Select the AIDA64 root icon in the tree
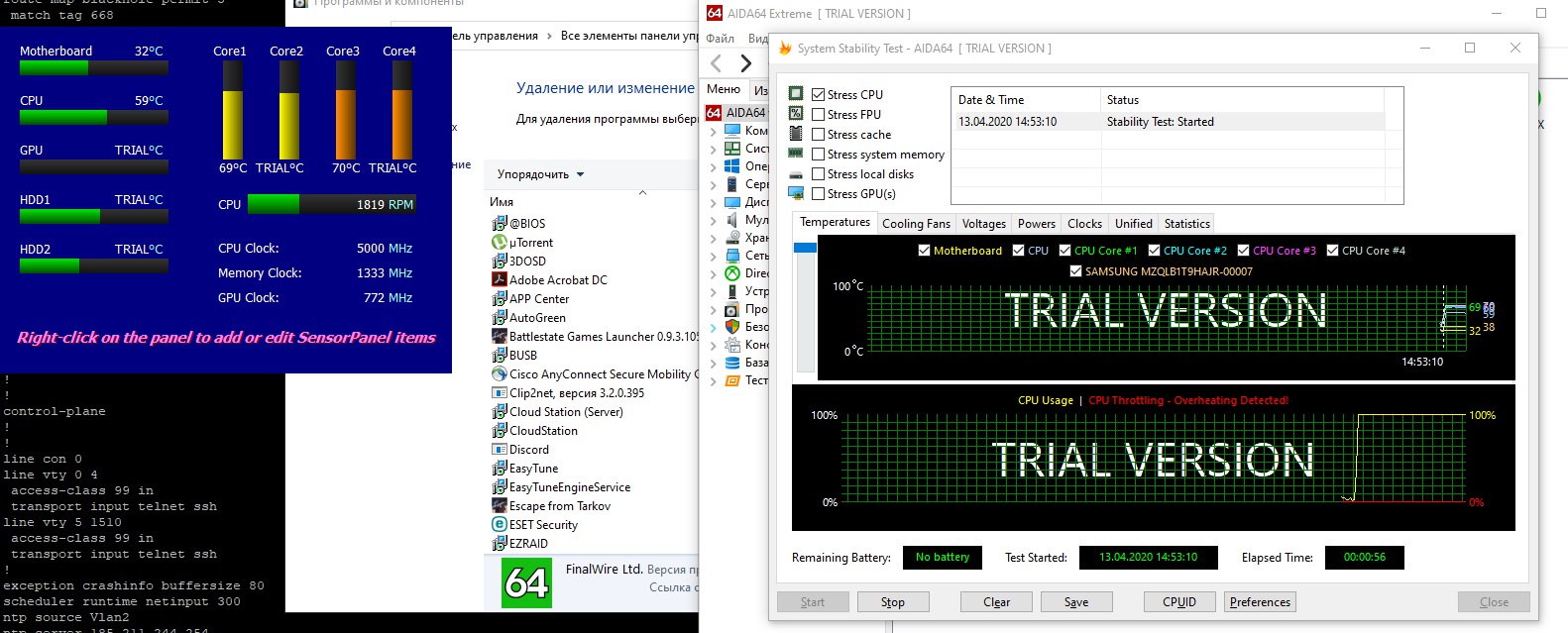1568x633 pixels. point(714,112)
